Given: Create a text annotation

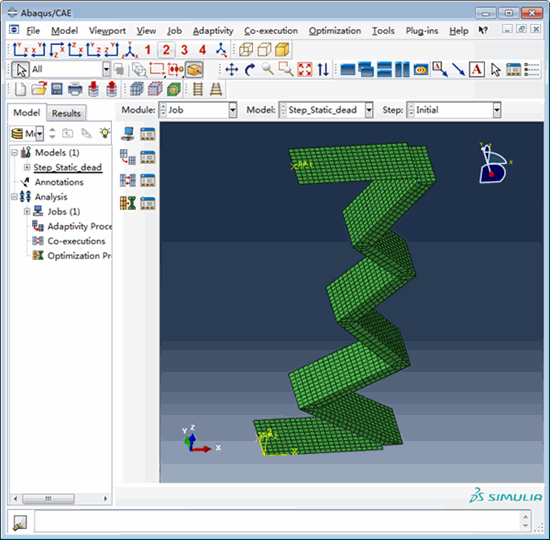Looking at the screenshot, I should (x=477, y=69).
